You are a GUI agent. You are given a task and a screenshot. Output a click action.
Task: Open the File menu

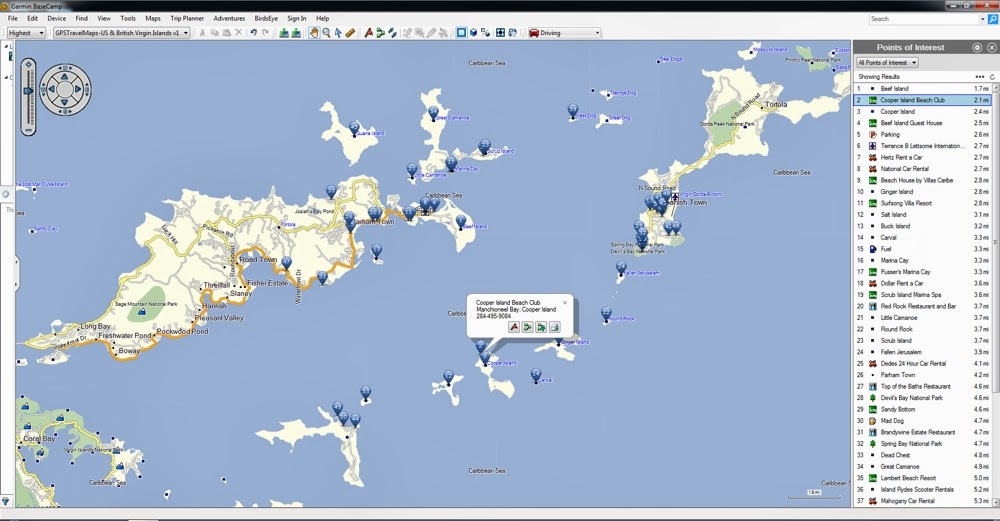click(x=13, y=18)
